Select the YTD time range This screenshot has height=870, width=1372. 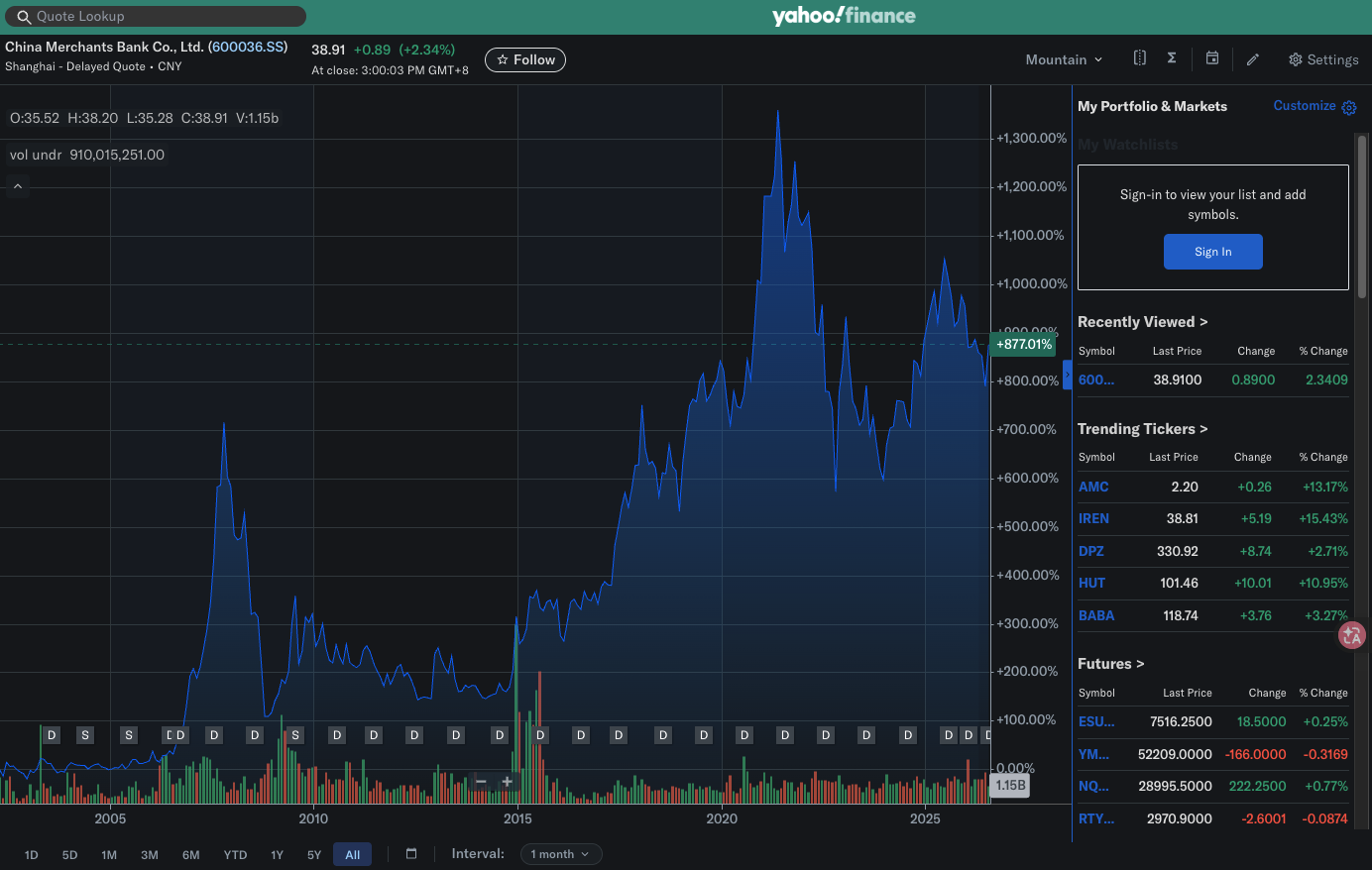pos(235,854)
